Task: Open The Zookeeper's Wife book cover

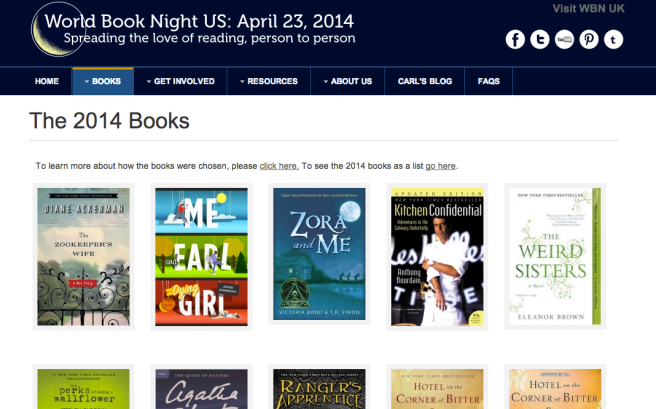Action: [x=83, y=256]
